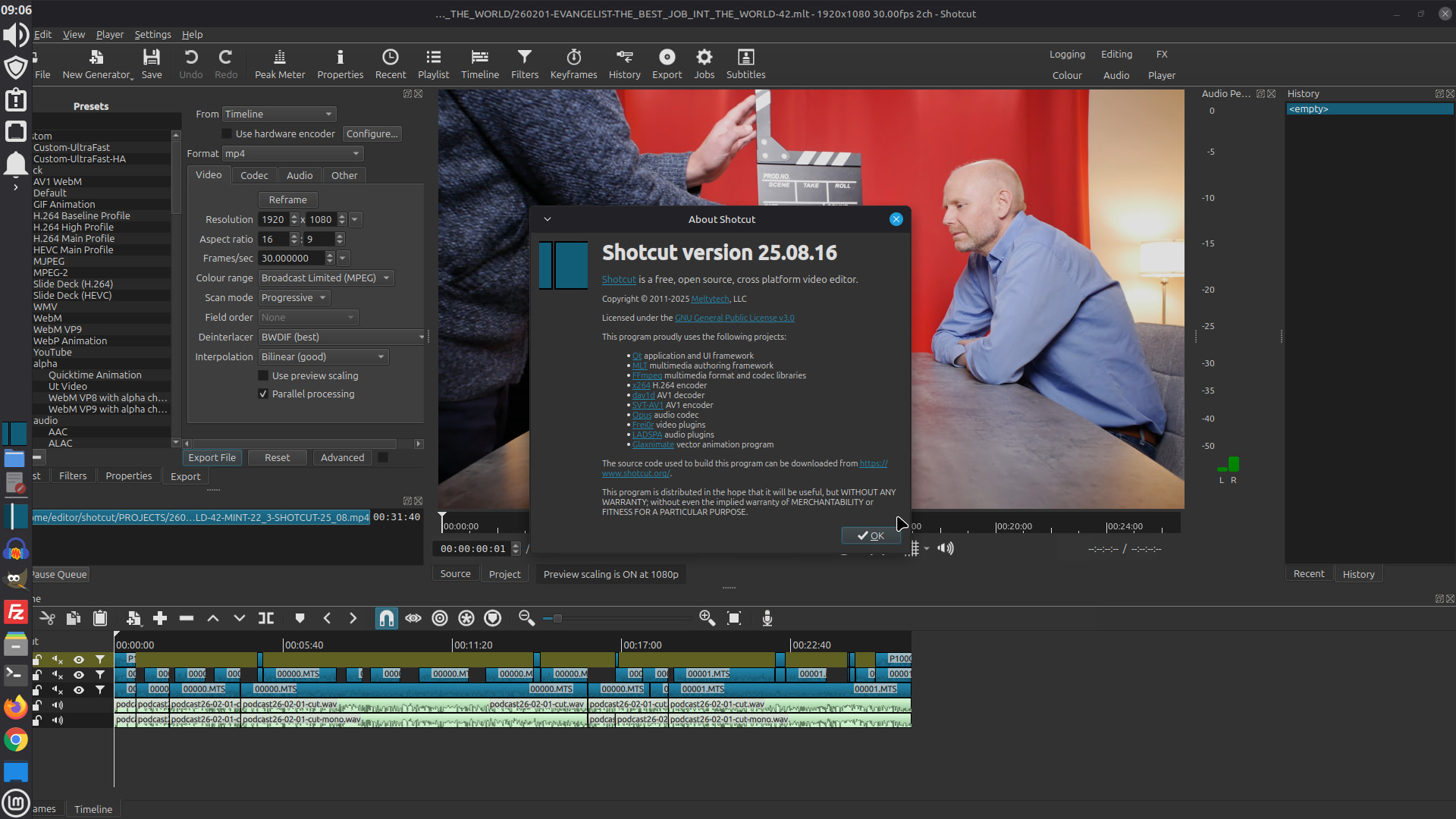This screenshot has width=1456, height=819.
Task: Click split at playhead icon
Action: pyautogui.click(x=266, y=619)
